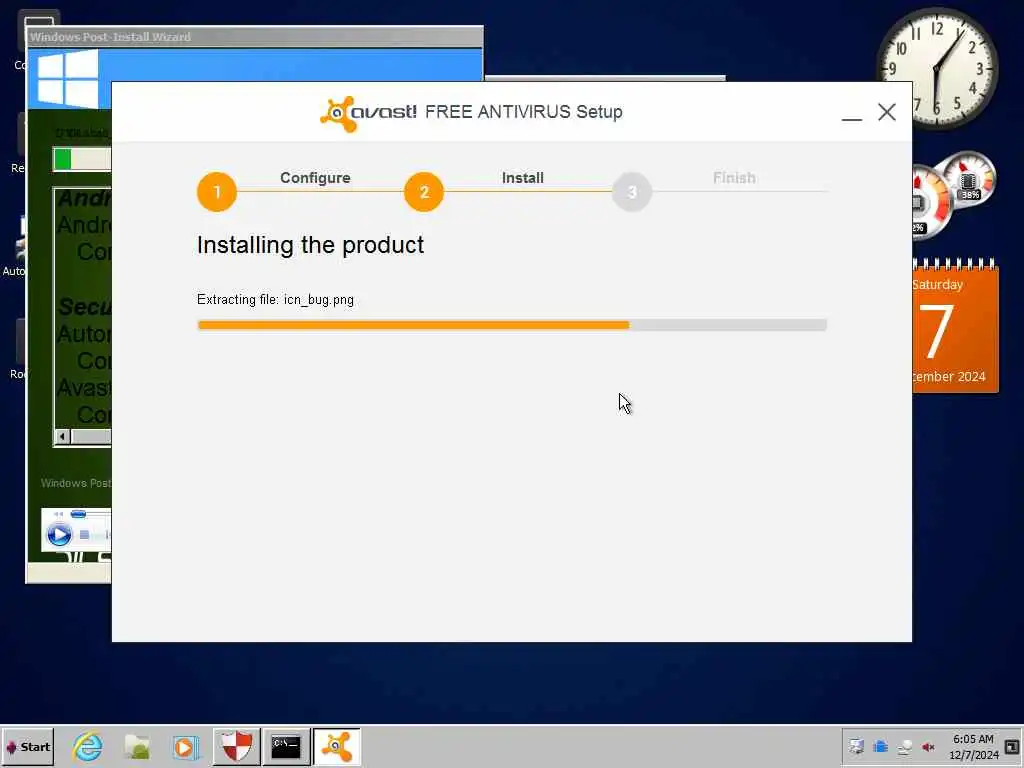Screen dimensions: 1024x768
Task: Click the 'Installing the product' heading
Action: [x=310, y=245]
